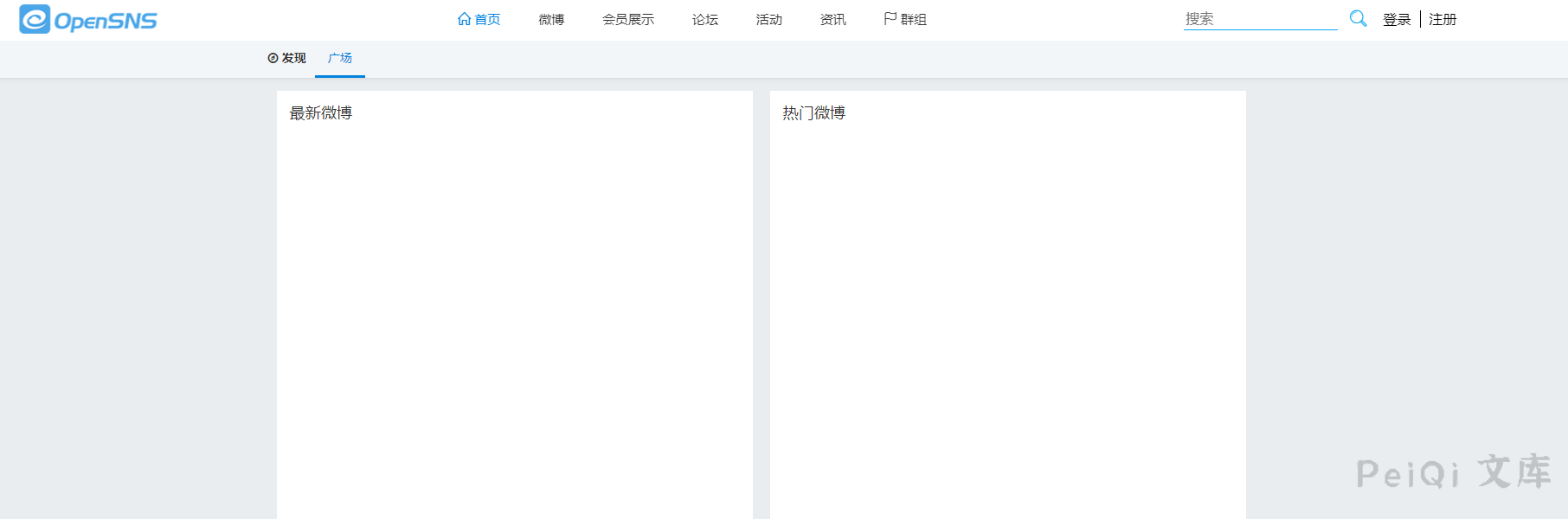Open the 会员展示 page
Screen dimensions: 1568x519
[628, 20]
